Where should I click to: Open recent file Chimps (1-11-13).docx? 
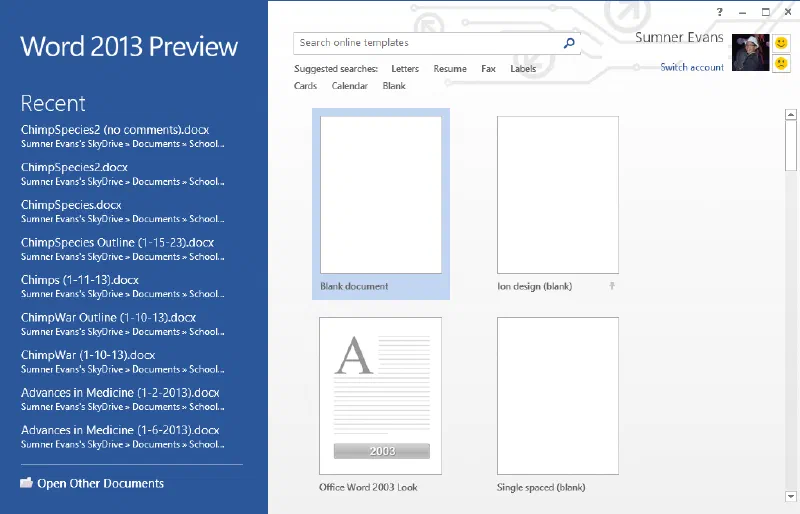pos(122,286)
